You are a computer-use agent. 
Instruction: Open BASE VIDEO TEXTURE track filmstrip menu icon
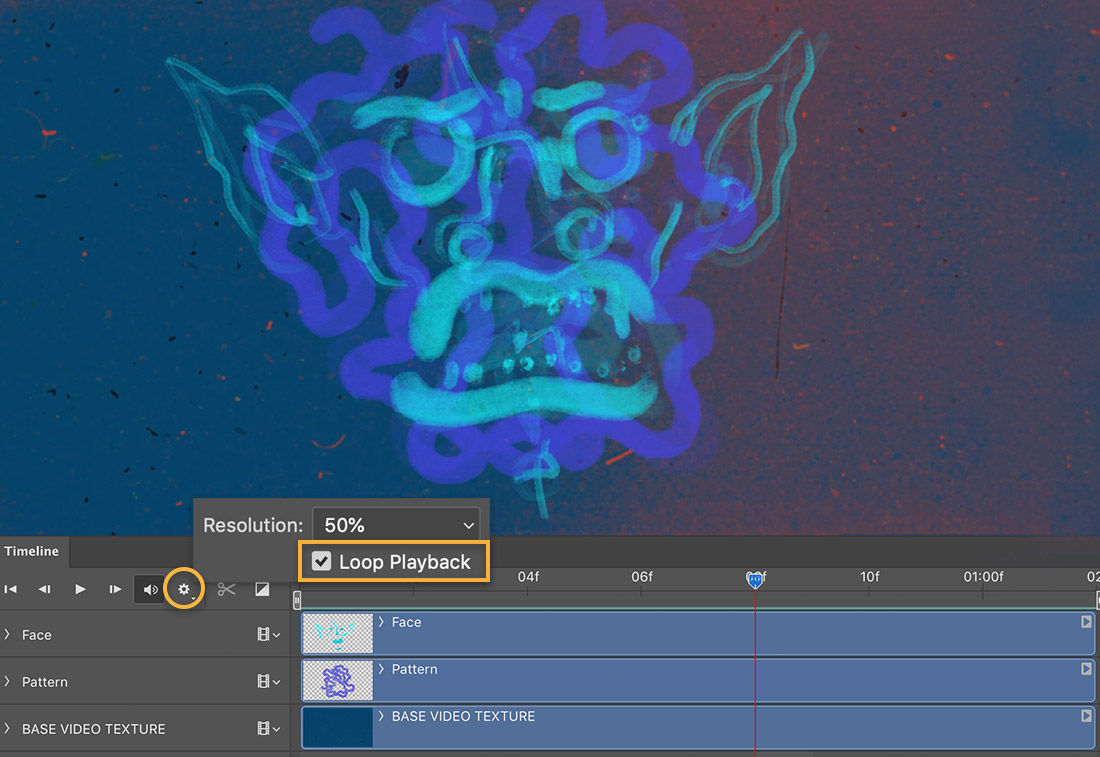(x=262, y=728)
